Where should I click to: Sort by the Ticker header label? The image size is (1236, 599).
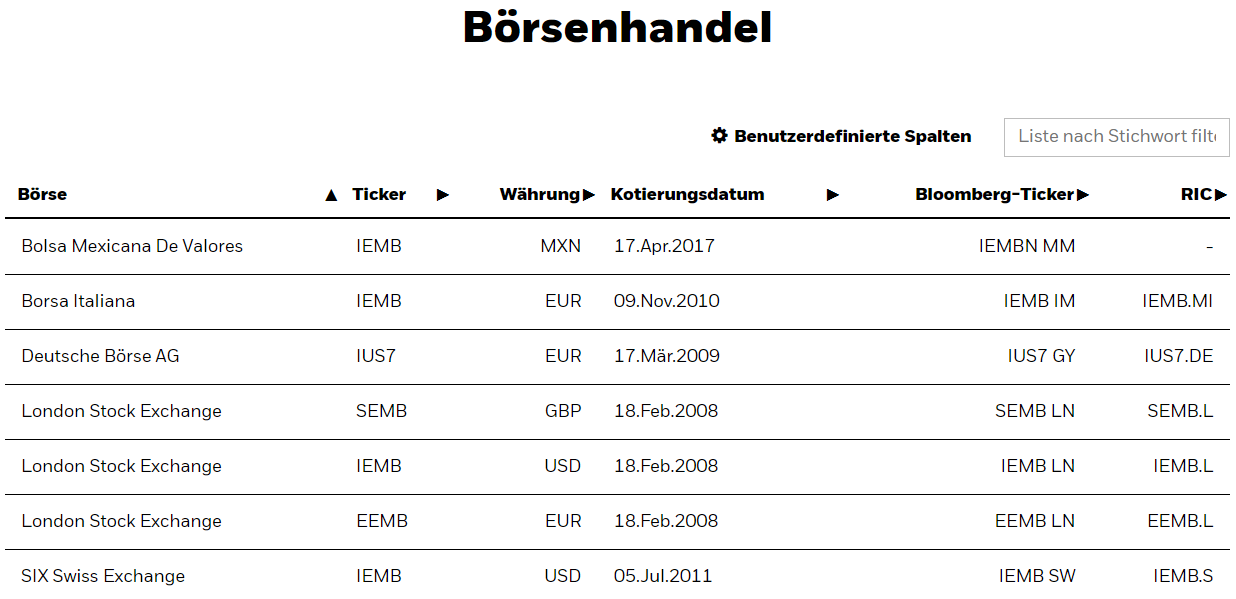pyautogui.click(x=379, y=195)
